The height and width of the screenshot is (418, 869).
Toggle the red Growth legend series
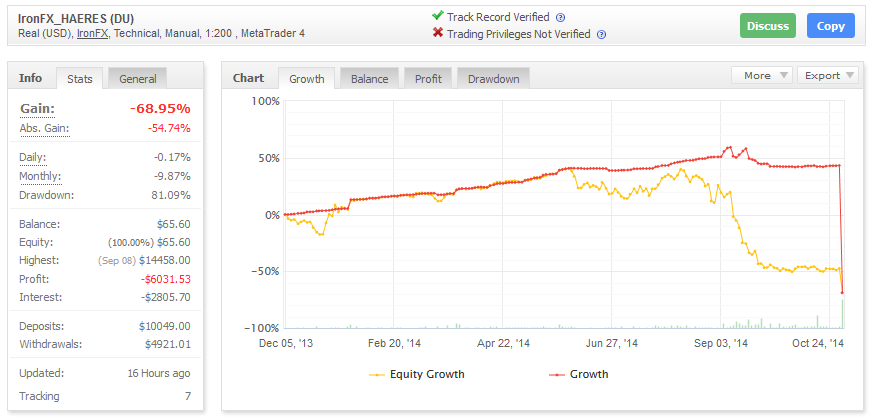[579, 374]
